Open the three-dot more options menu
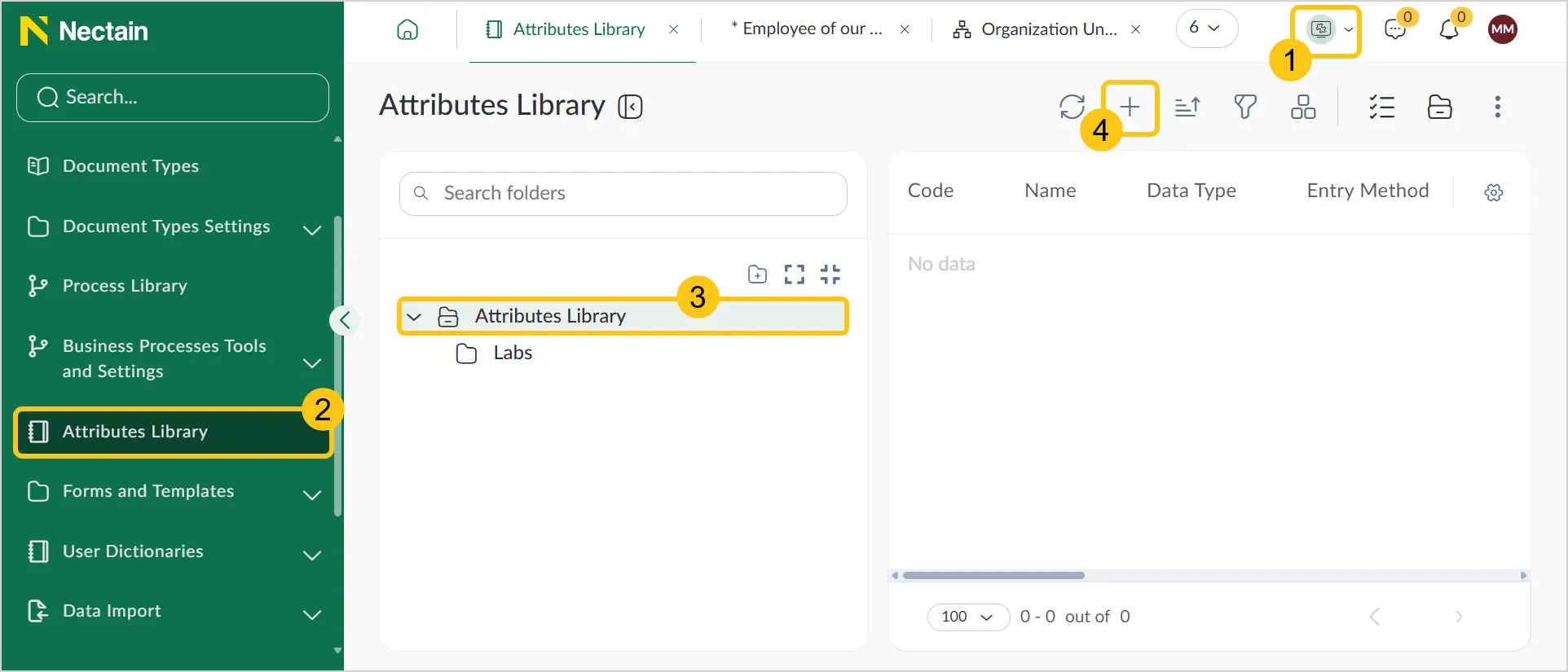Image resolution: width=1568 pixels, height=672 pixels. 1498,107
